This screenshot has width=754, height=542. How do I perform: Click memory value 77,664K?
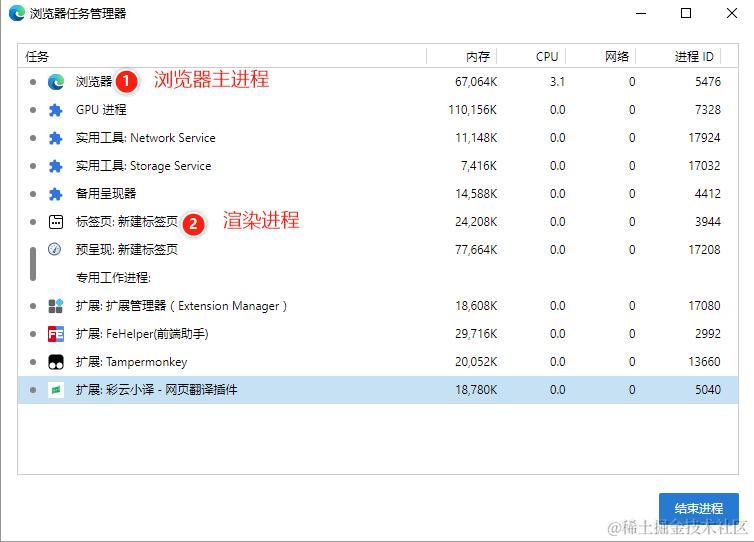point(476,249)
